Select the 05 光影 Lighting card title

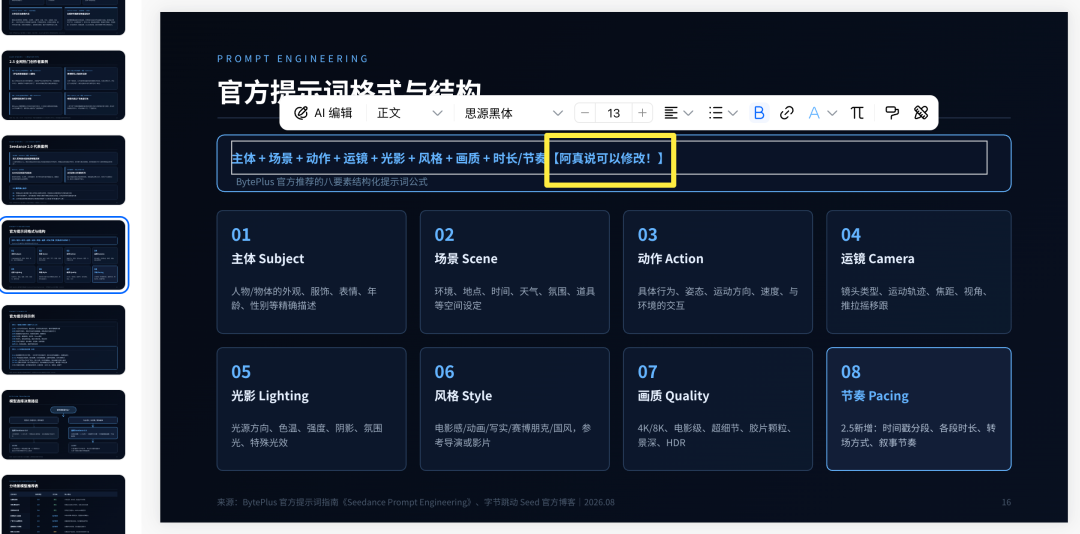pyautogui.click(x=270, y=396)
